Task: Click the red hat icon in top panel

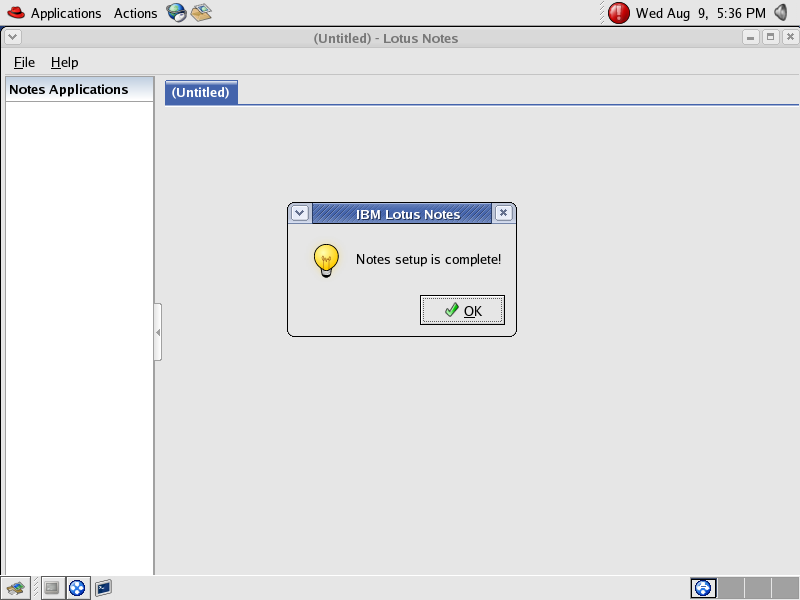Action: coord(16,12)
